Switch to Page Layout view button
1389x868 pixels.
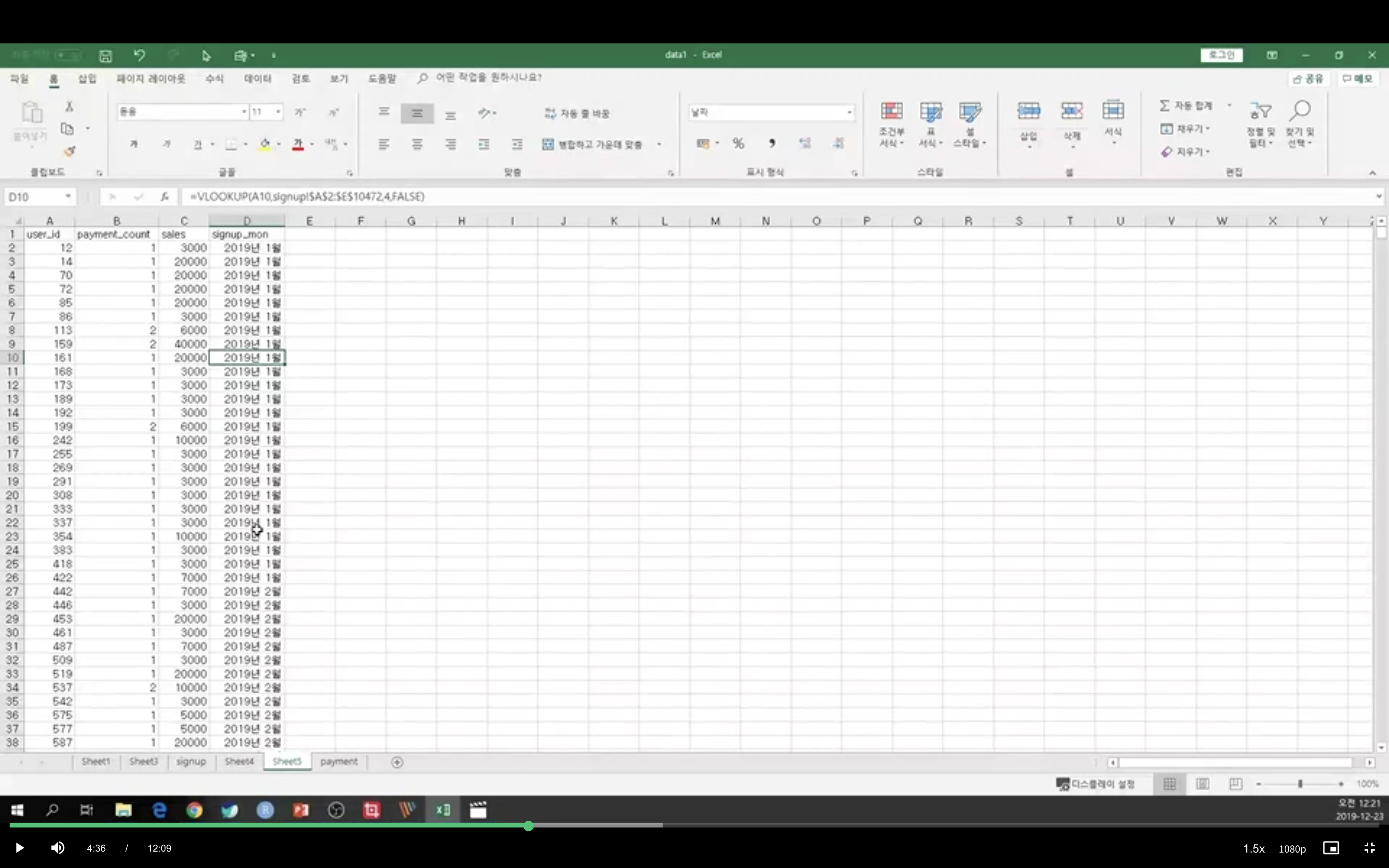pos(1202,784)
